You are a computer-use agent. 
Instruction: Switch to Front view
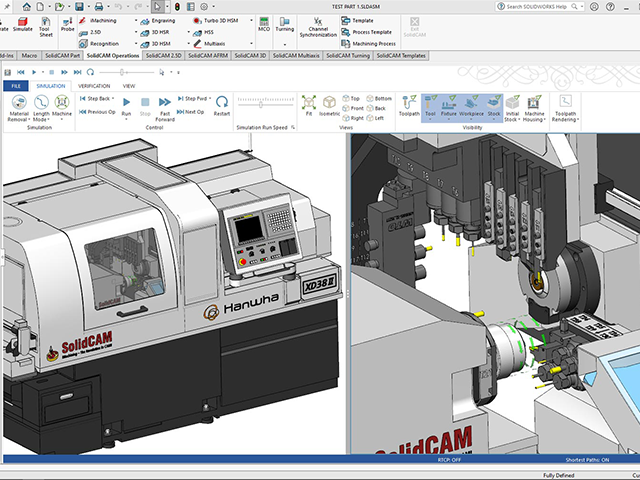353,108
